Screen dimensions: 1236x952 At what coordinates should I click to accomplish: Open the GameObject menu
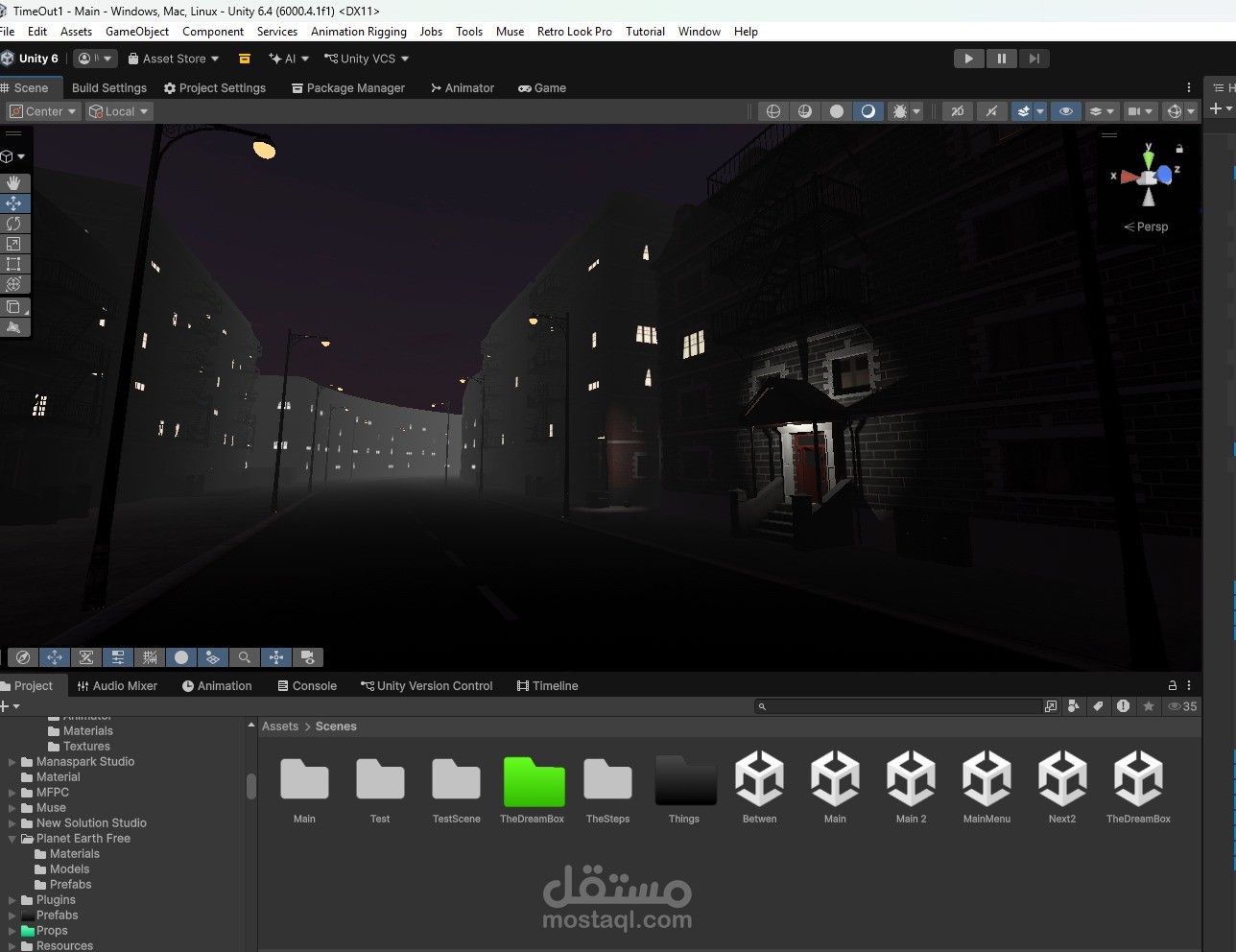pos(137,31)
